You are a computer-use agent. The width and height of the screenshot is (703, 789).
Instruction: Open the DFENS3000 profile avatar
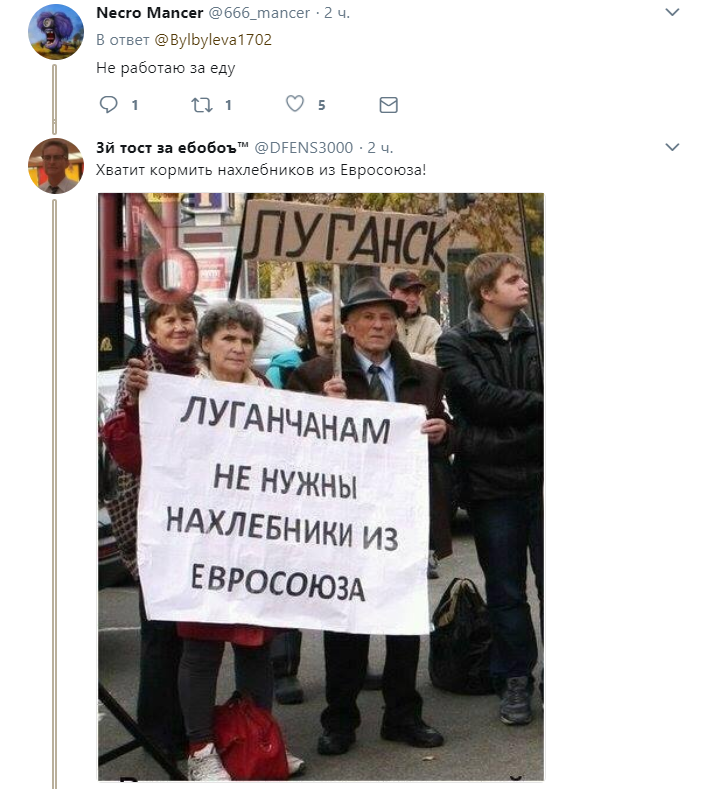[55, 166]
